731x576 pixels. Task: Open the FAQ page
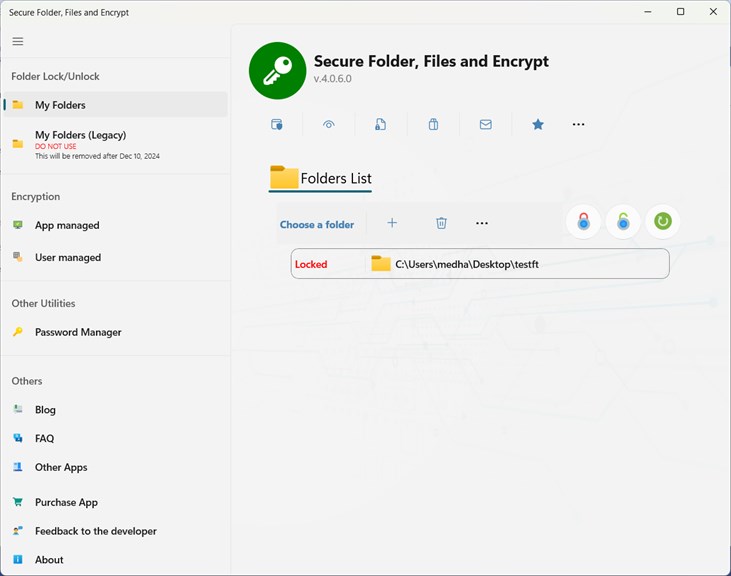tap(115, 439)
